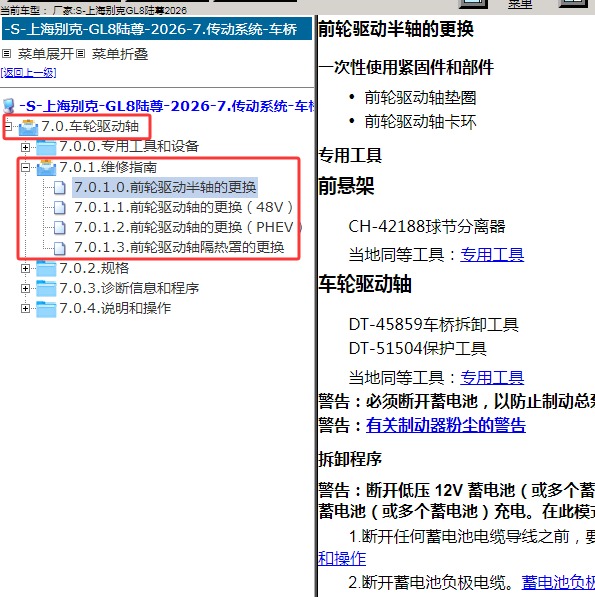Select the 7.0.4.说明和操作 tree label
The image size is (595, 597).
tap(115, 308)
